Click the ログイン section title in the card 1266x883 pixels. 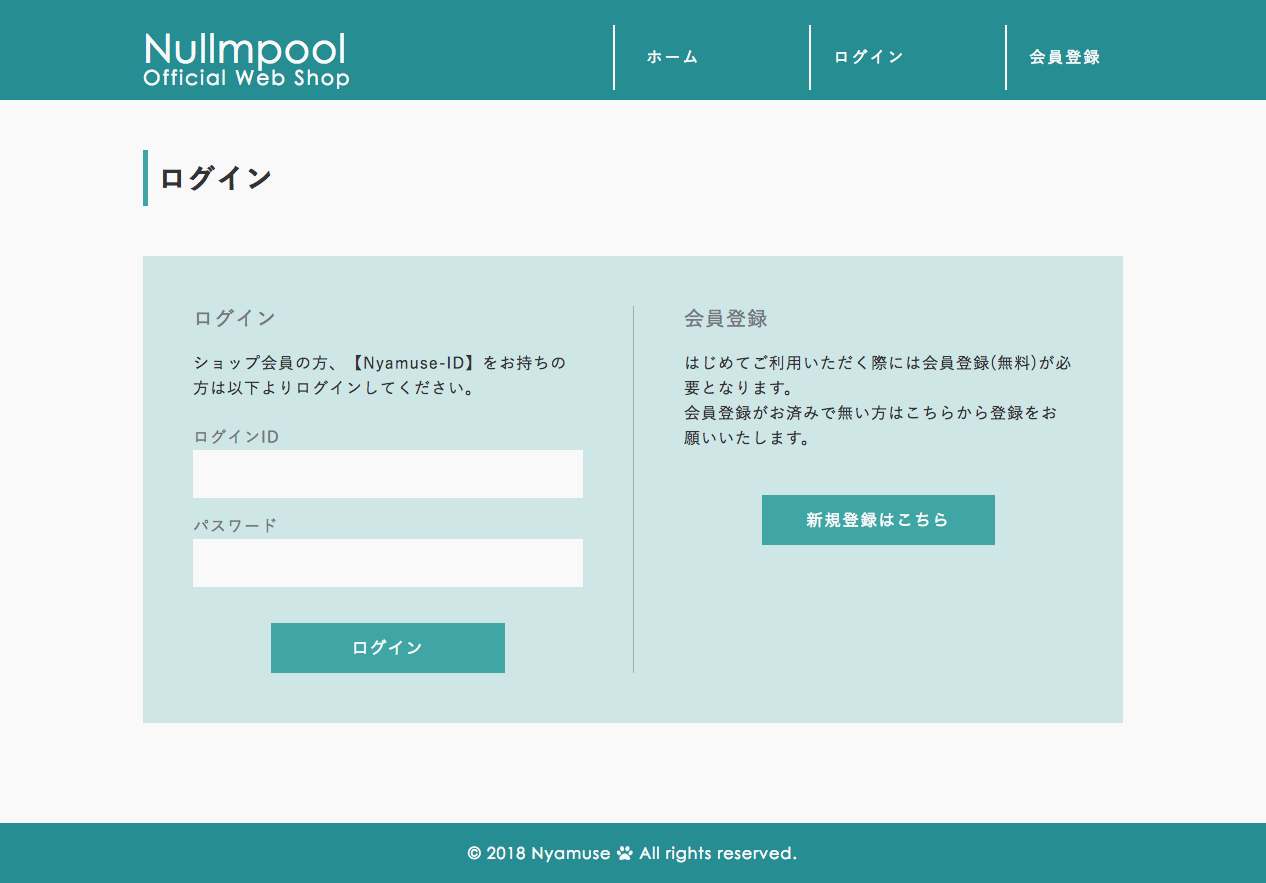point(235,318)
